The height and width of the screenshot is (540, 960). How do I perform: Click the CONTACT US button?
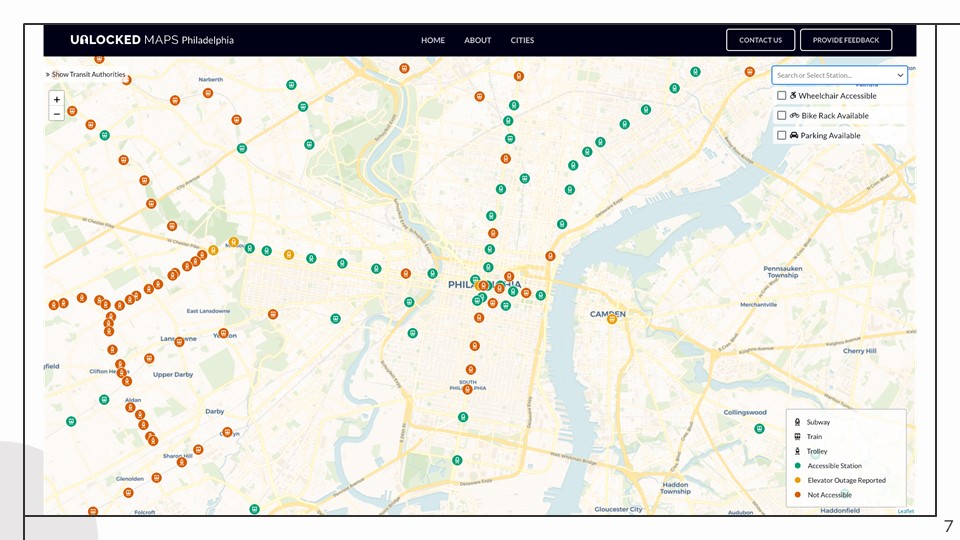point(760,40)
